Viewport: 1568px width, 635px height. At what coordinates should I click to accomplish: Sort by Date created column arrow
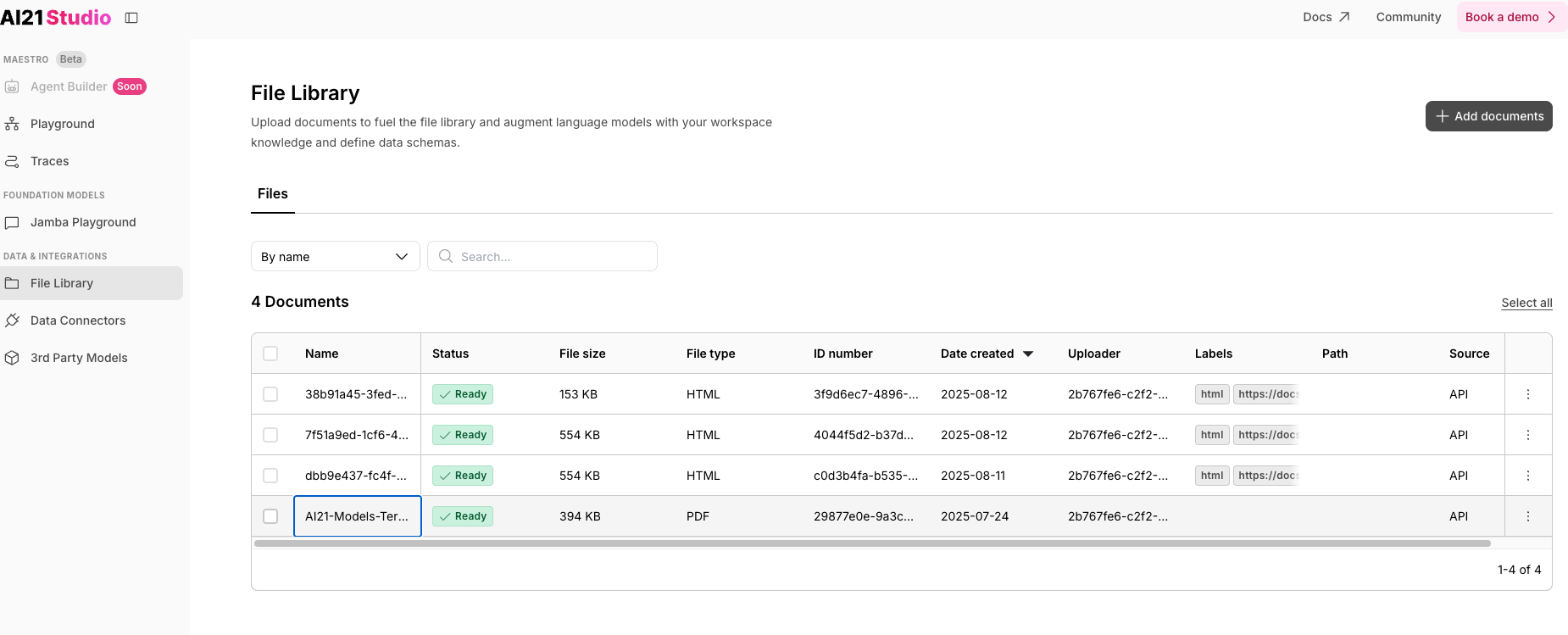(1028, 354)
